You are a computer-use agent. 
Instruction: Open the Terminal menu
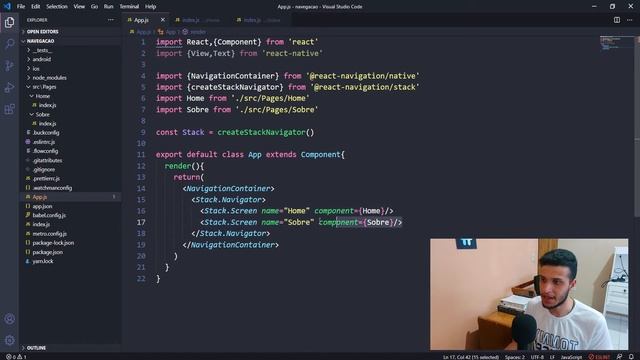click(x=129, y=7)
